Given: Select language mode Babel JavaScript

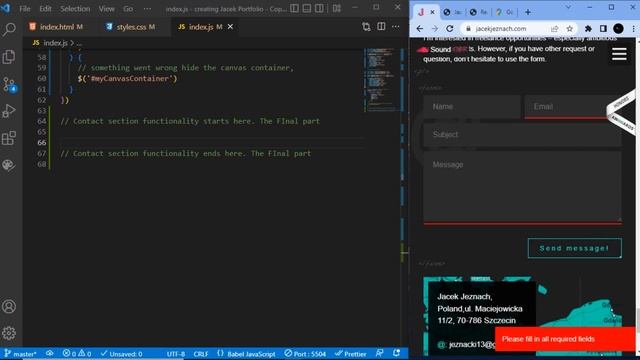Looking at the screenshot, I should tap(247, 354).
